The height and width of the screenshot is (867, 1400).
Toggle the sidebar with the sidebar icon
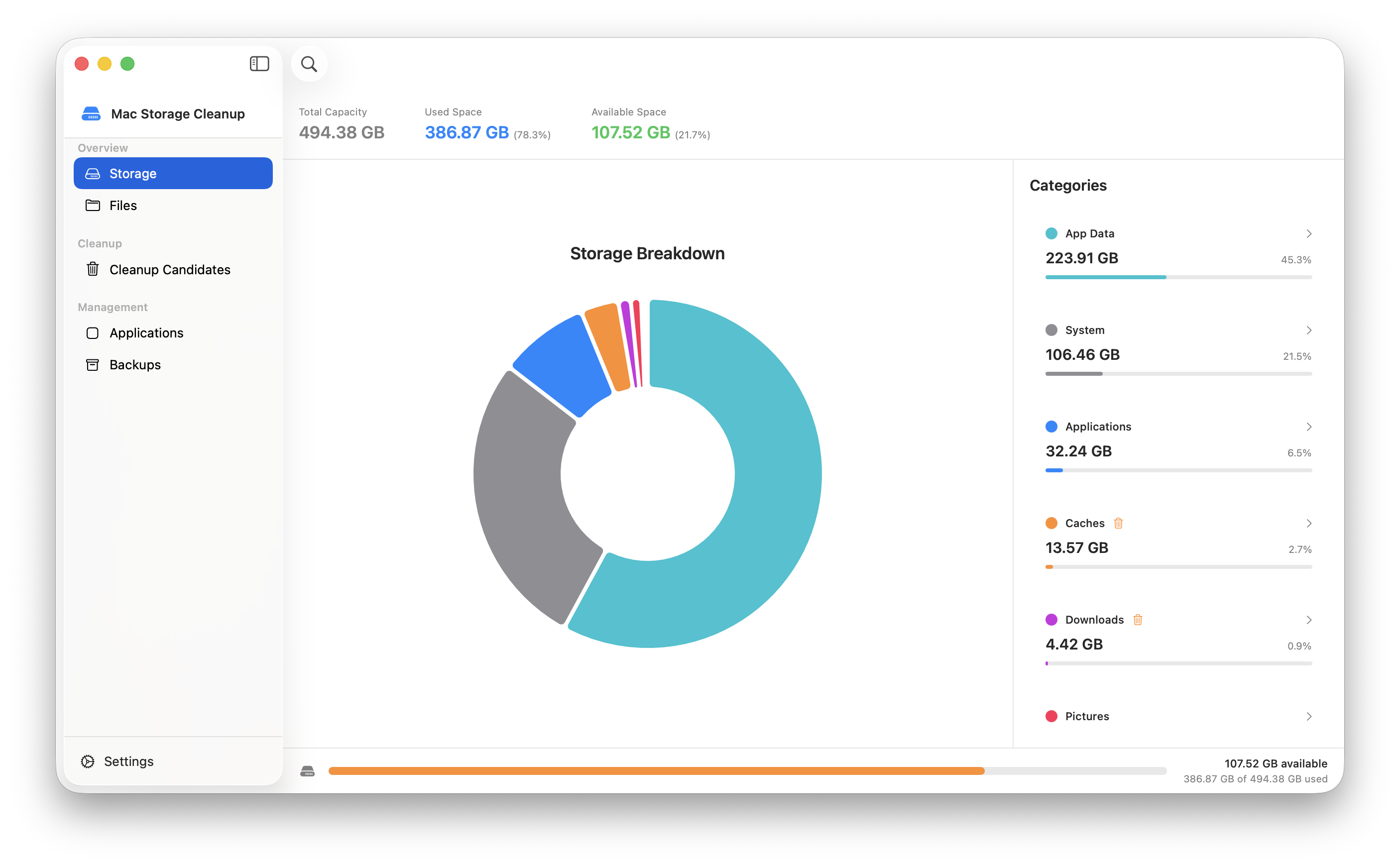(x=259, y=64)
